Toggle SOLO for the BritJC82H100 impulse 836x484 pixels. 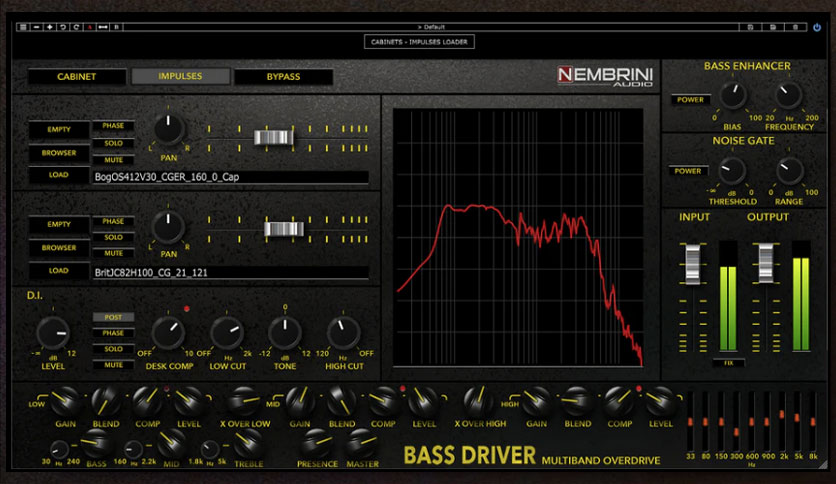[113, 237]
